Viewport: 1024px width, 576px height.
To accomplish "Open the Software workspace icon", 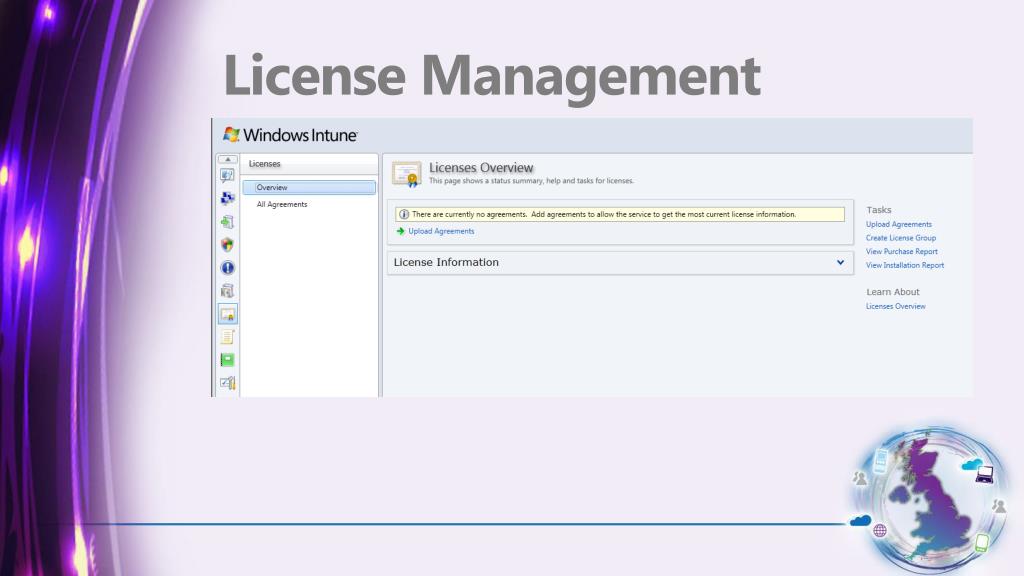I will click(227, 291).
